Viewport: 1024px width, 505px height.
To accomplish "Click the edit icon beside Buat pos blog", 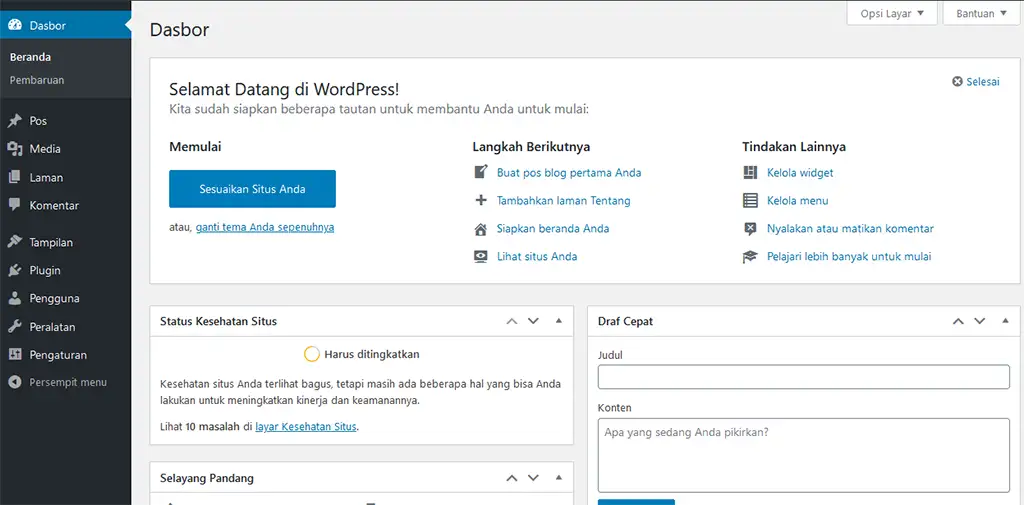I will click(481, 172).
